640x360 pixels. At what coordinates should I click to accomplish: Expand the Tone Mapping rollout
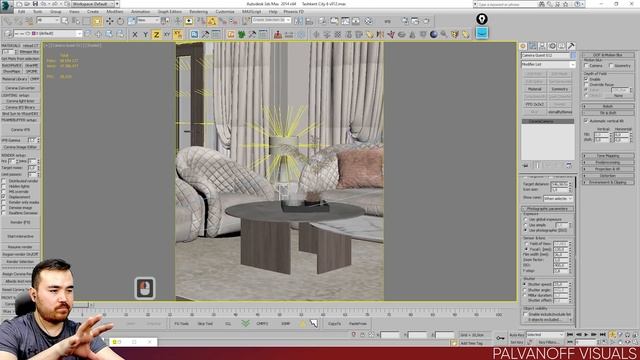point(608,156)
